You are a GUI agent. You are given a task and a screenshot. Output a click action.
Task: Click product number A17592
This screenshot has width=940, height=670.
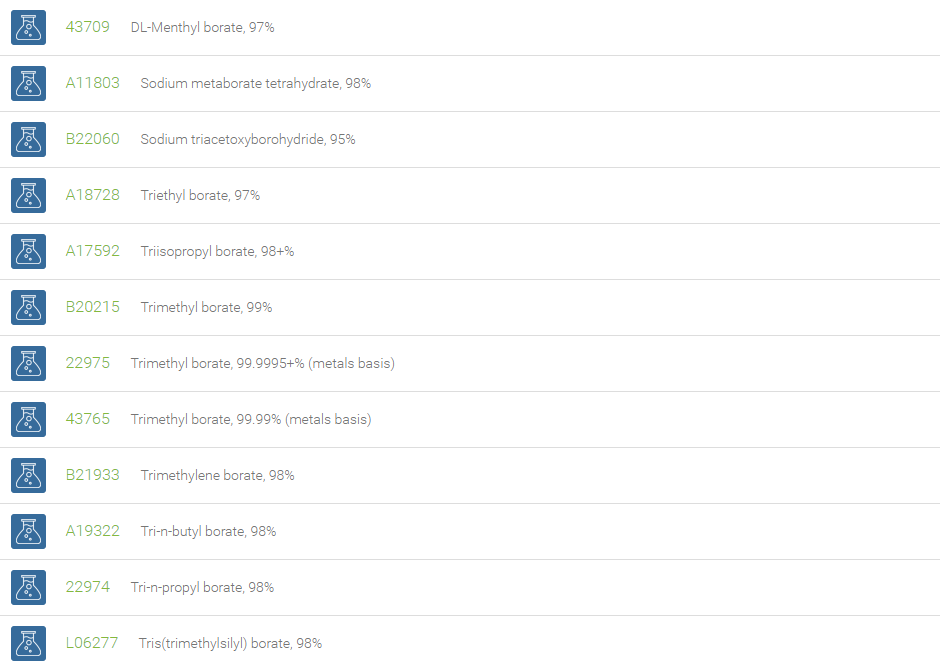[92, 251]
